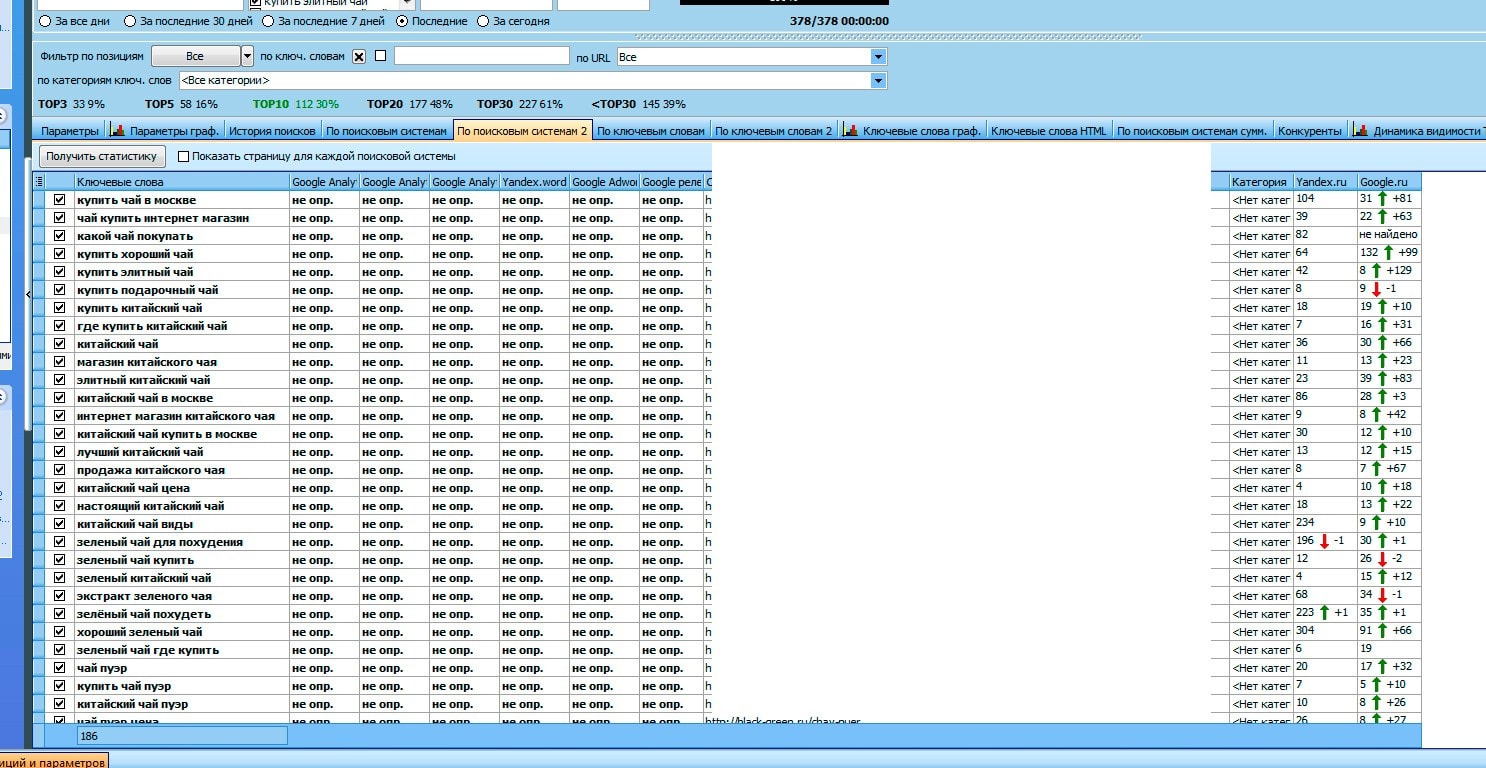Click chart icon on Ключевые слова граф. tab

[x=850, y=131]
